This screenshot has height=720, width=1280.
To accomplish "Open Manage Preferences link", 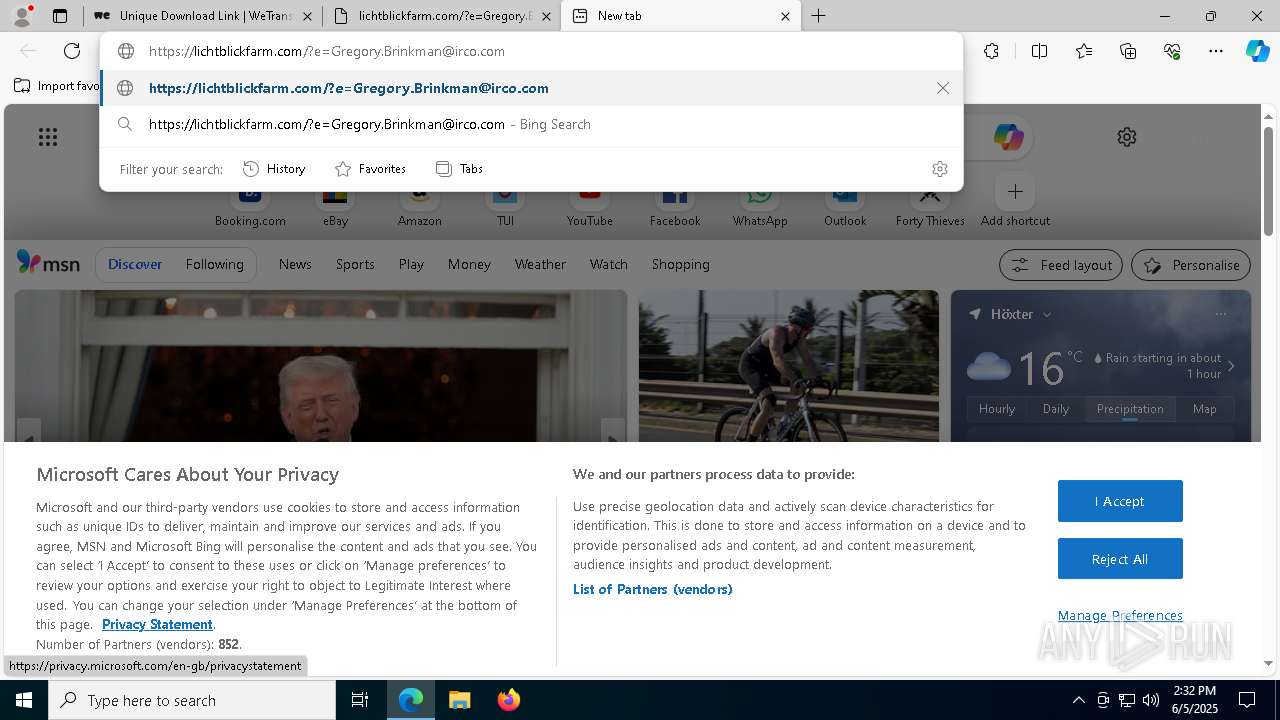I will pos(1120,615).
